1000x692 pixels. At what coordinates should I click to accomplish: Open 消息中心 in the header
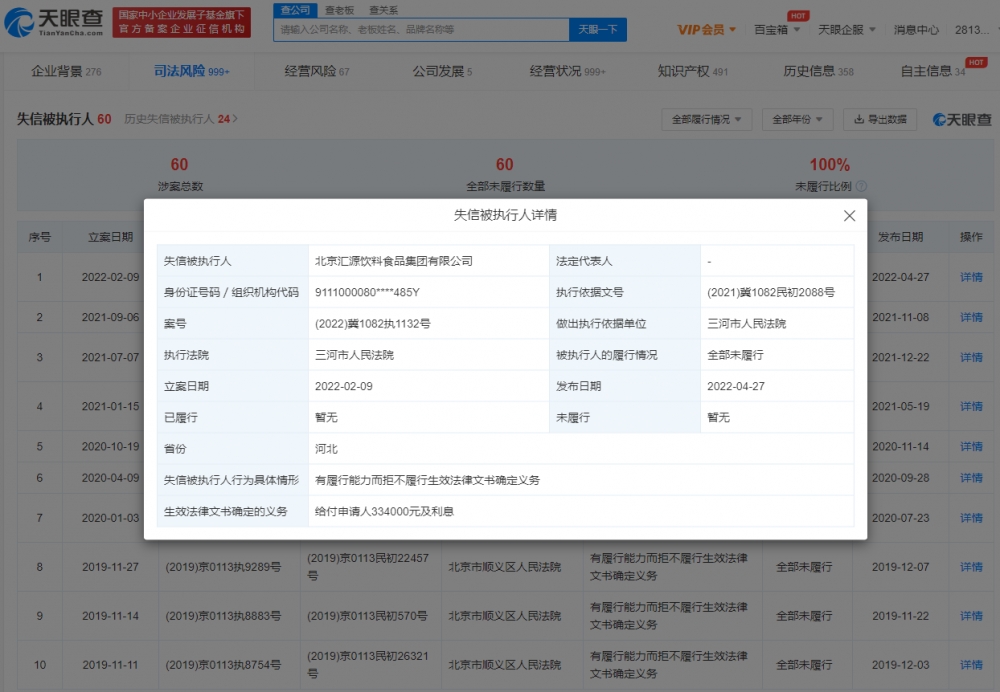pos(916,29)
